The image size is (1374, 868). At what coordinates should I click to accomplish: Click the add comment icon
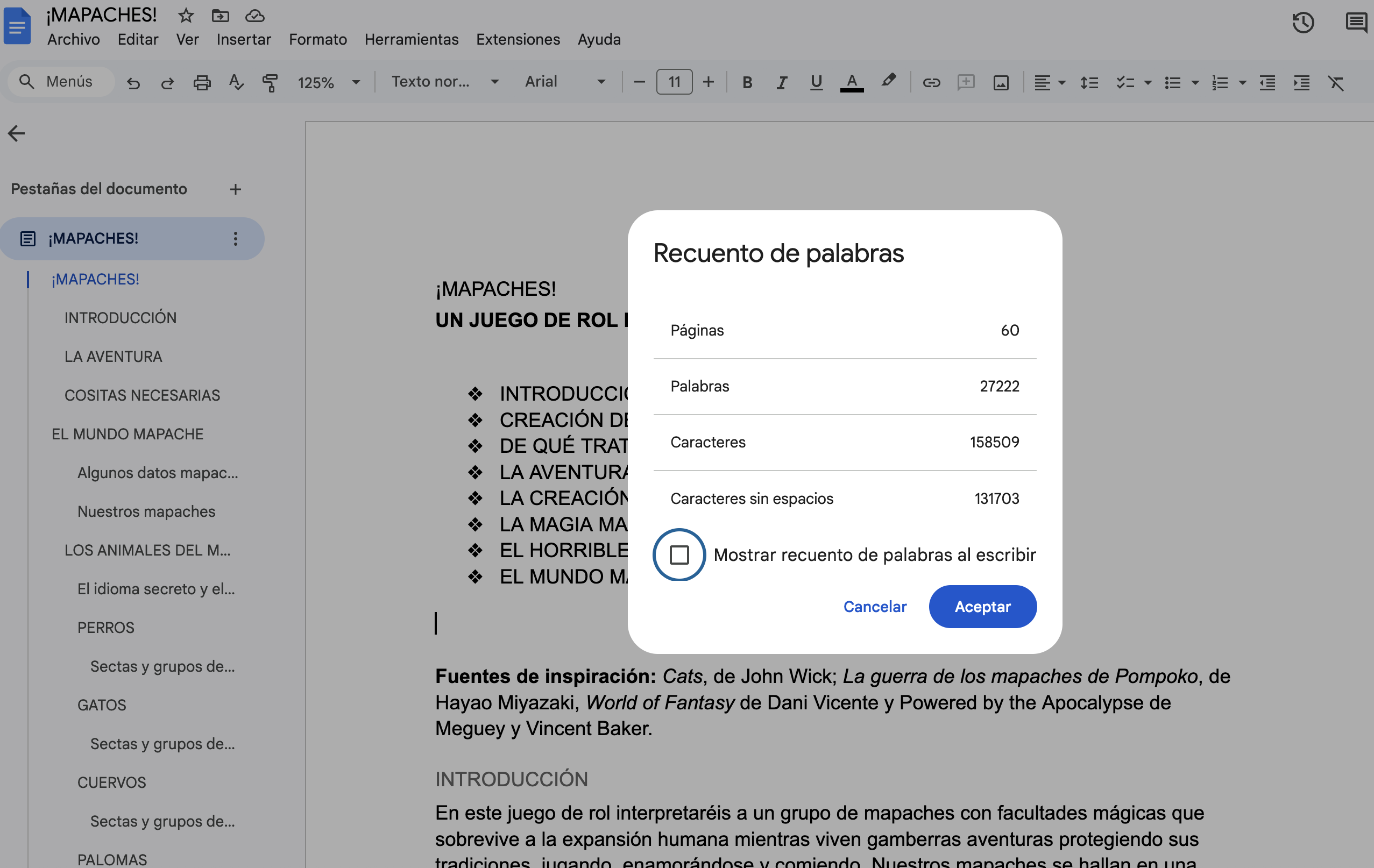coord(966,83)
